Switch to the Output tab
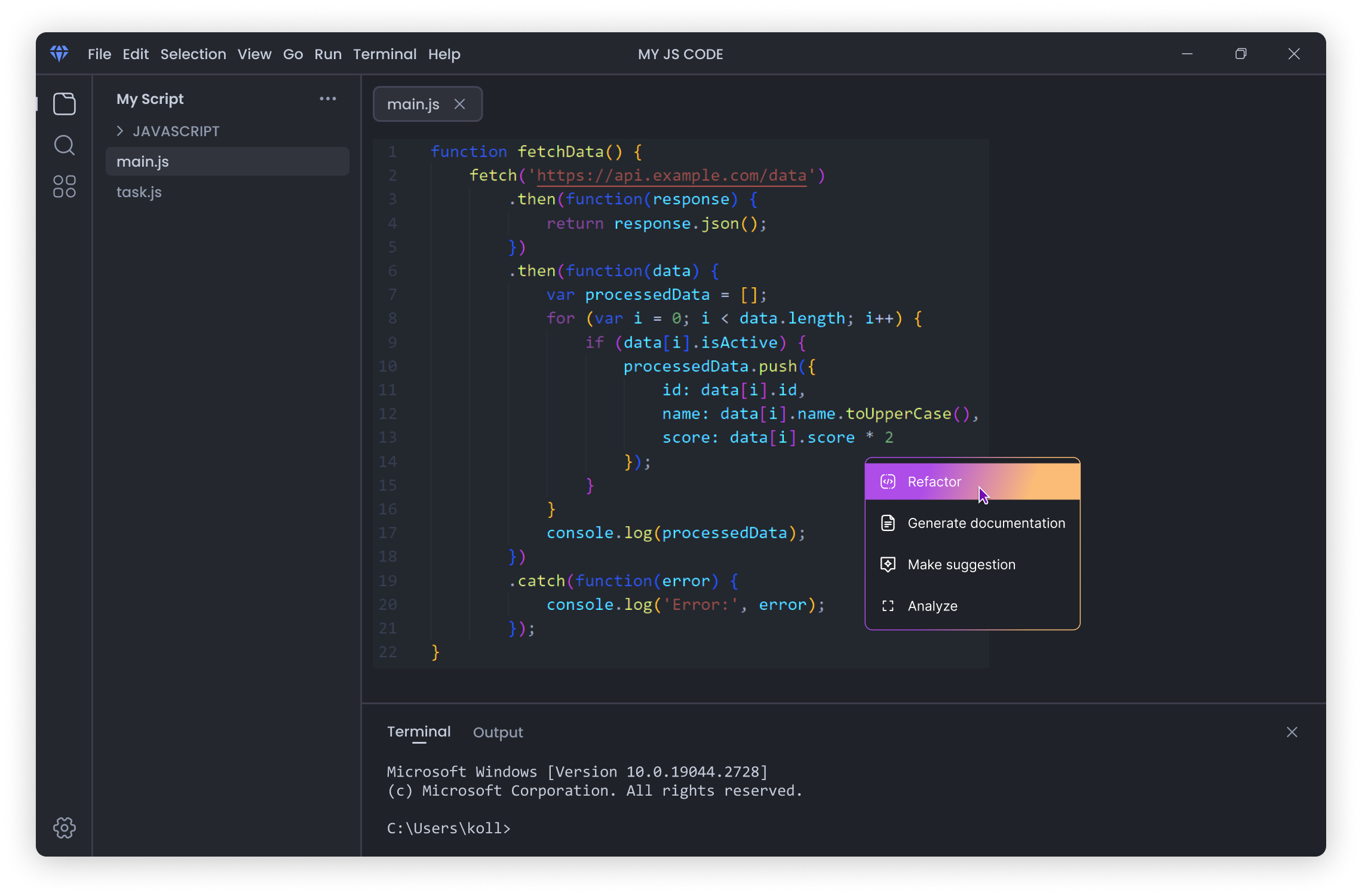 click(x=498, y=732)
